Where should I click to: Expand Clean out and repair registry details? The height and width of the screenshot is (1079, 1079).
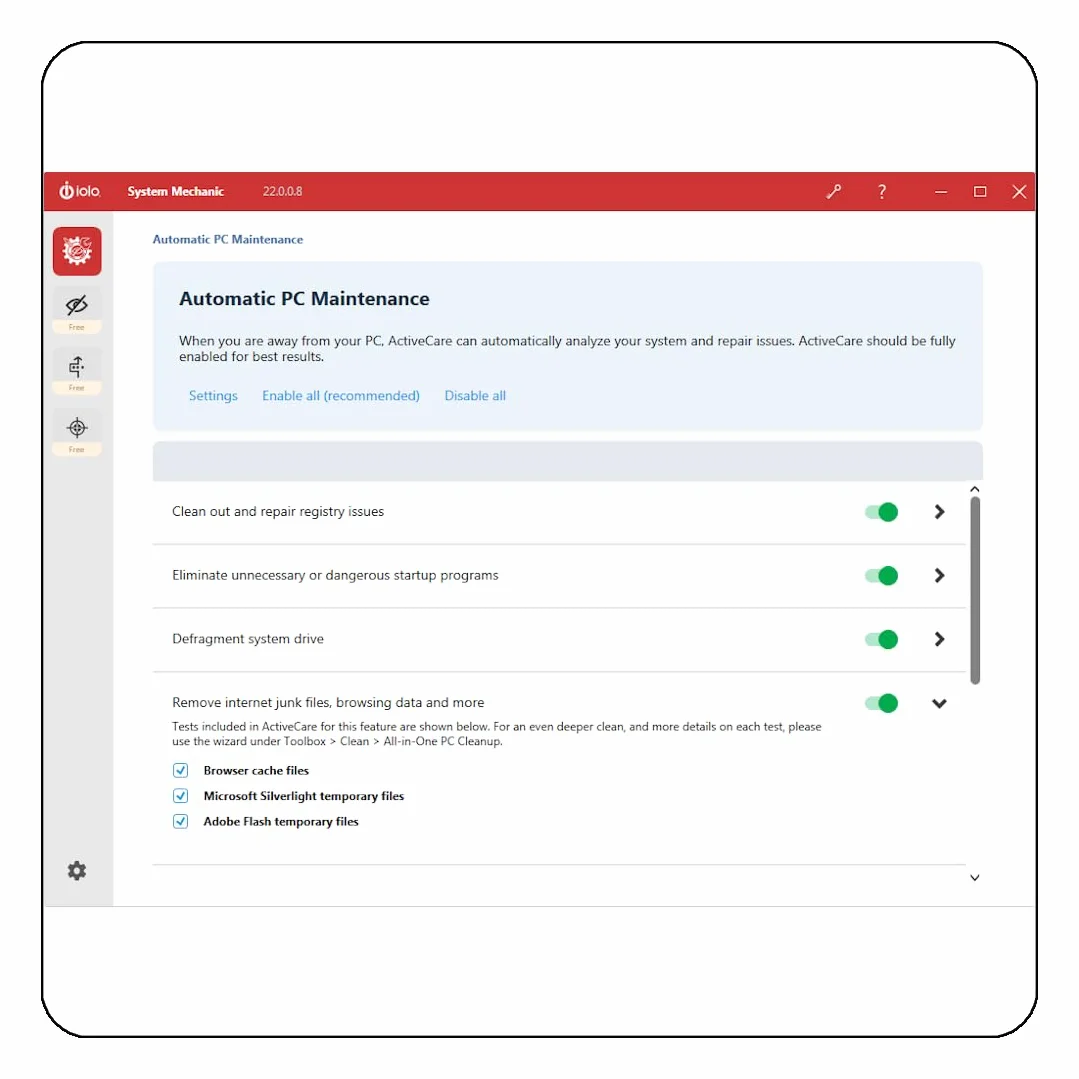939,512
